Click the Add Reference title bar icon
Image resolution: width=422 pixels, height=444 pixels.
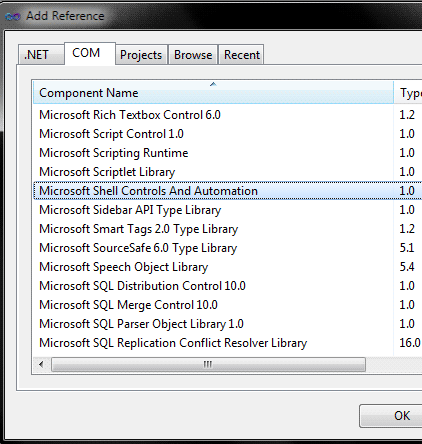(x=13, y=16)
